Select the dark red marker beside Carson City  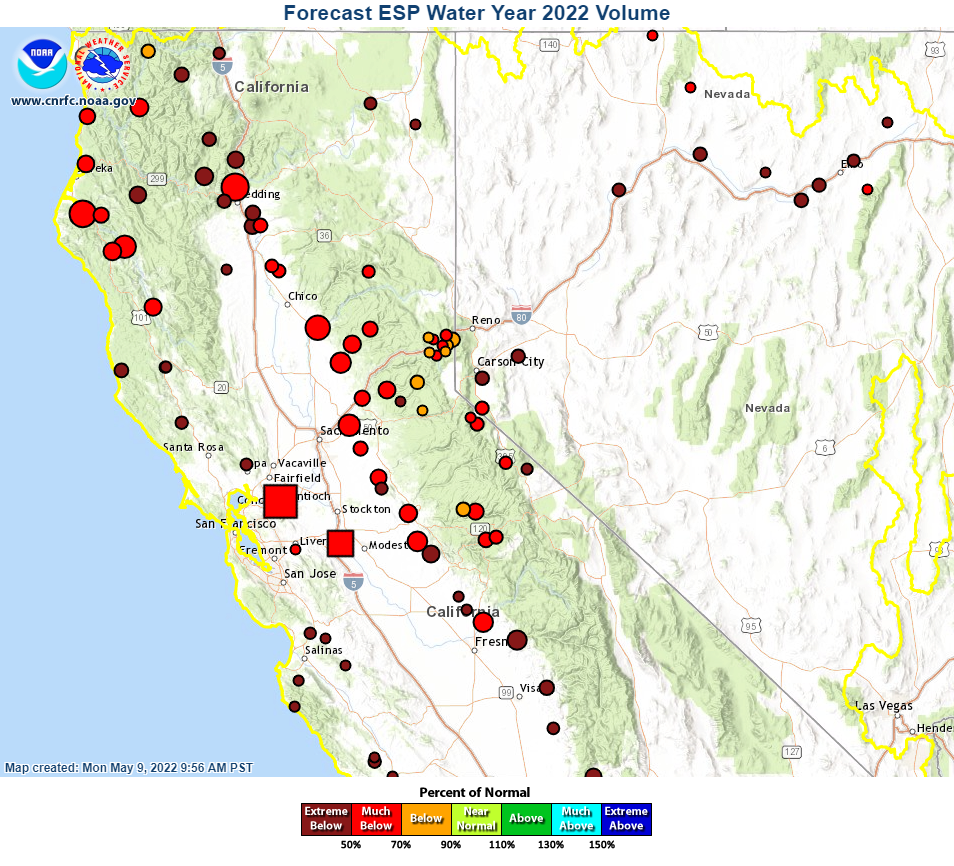click(518, 356)
